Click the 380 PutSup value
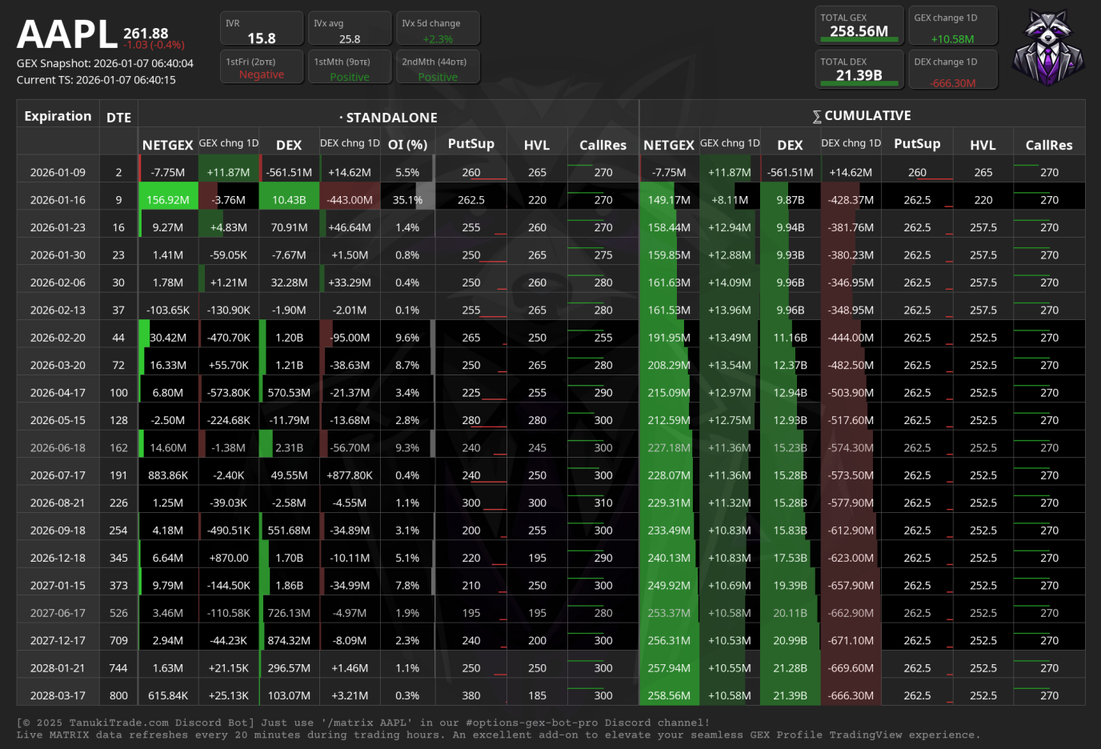Viewport: 1101px width, 749px height. (471, 695)
